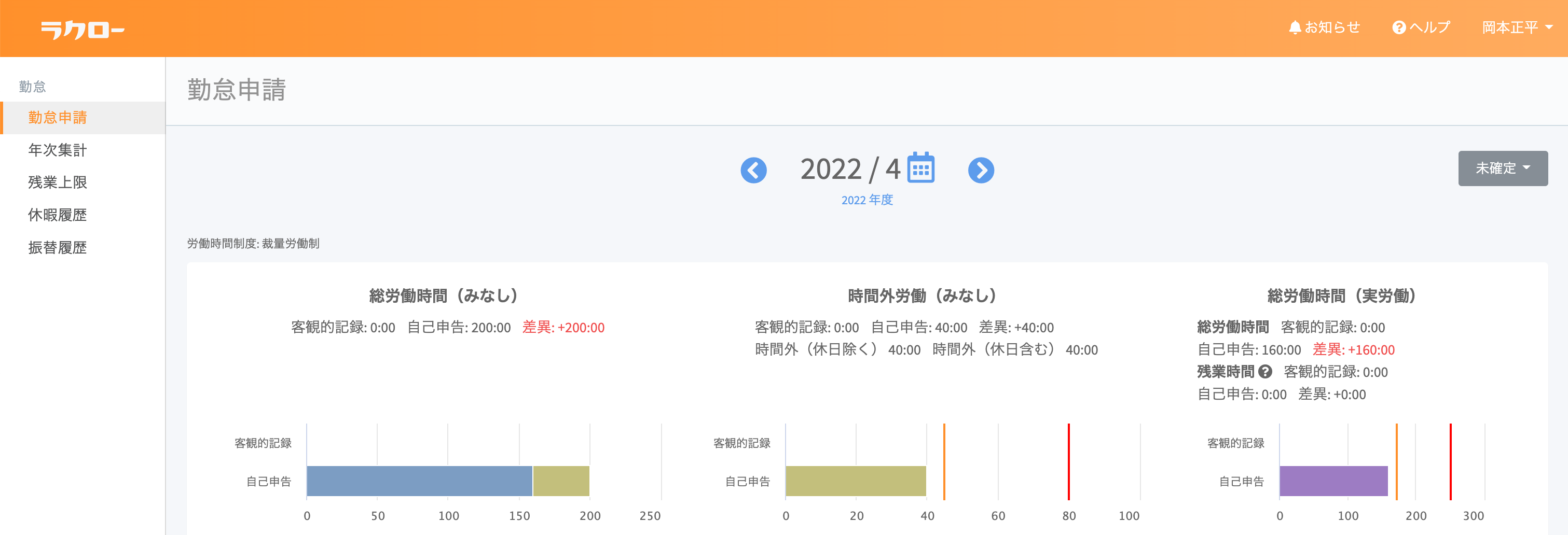
Task: Click the blue bar in 総労働時間（みなし）chart
Action: (419, 481)
